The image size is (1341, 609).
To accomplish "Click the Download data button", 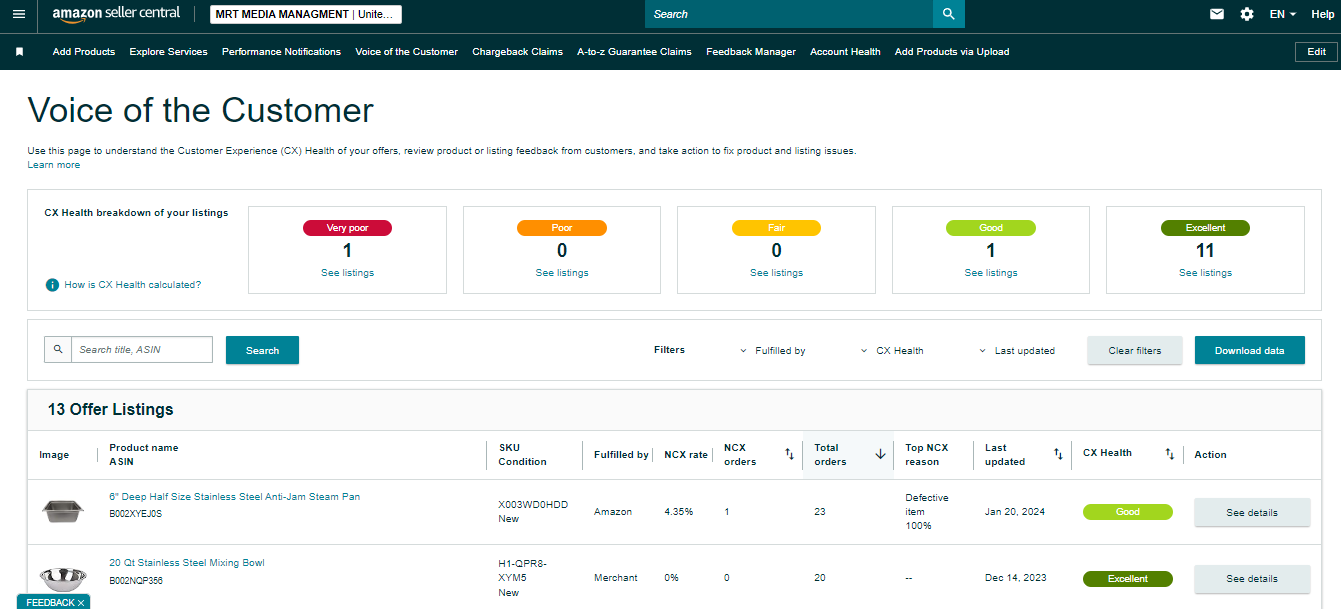I will [1250, 350].
